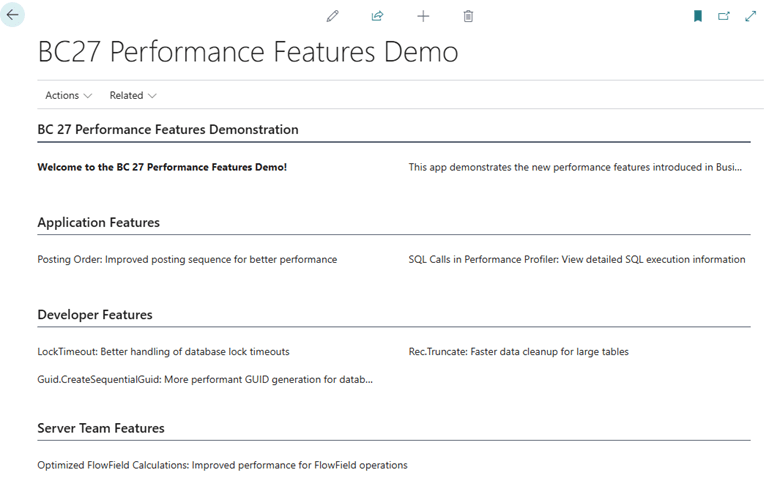Click the trash delete icon
This screenshot has width=780, height=500.
pos(468,16)
